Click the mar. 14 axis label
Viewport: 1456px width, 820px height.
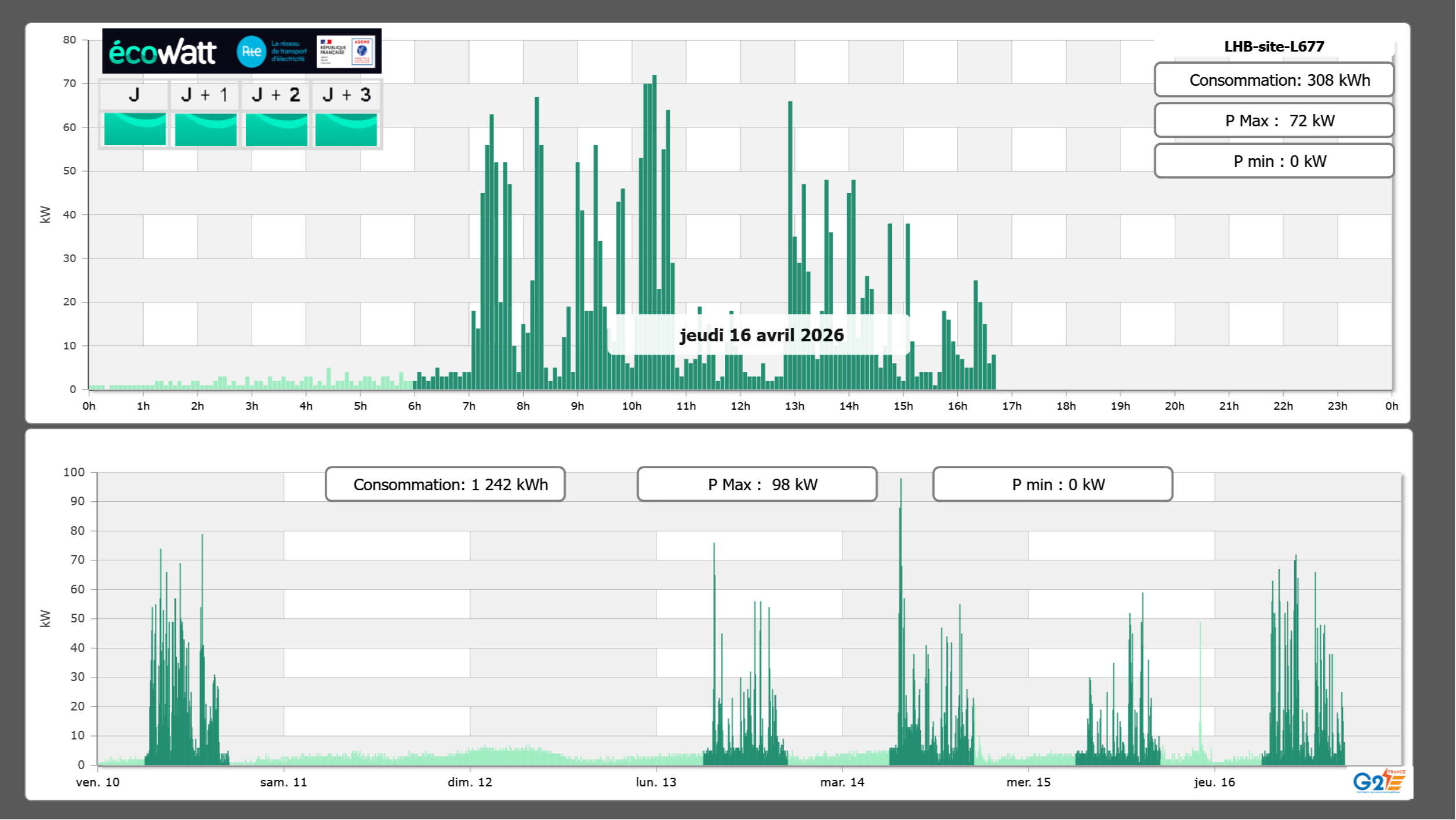coord(842,782)
